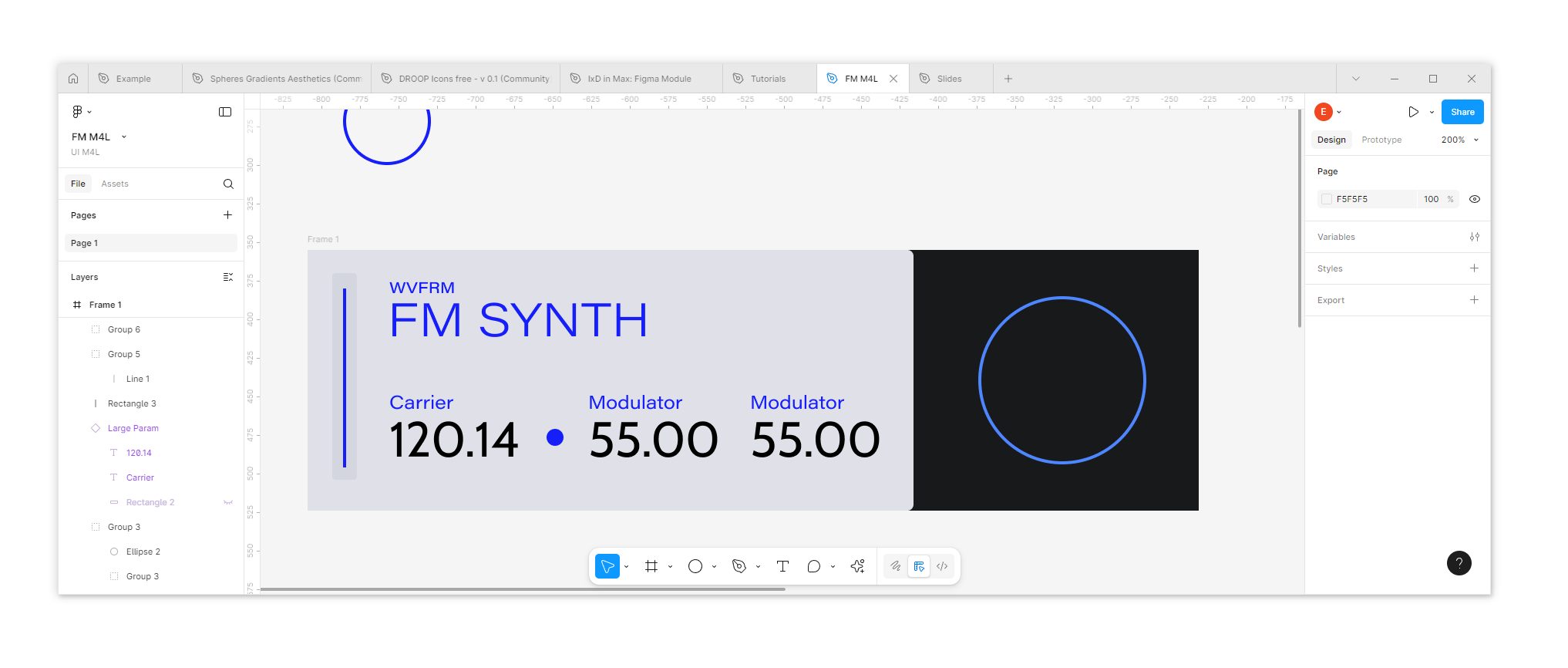Click the Share button
Image resolution: width=1568 pixels, height=668 pixels.
click(x=1462, y=113)
